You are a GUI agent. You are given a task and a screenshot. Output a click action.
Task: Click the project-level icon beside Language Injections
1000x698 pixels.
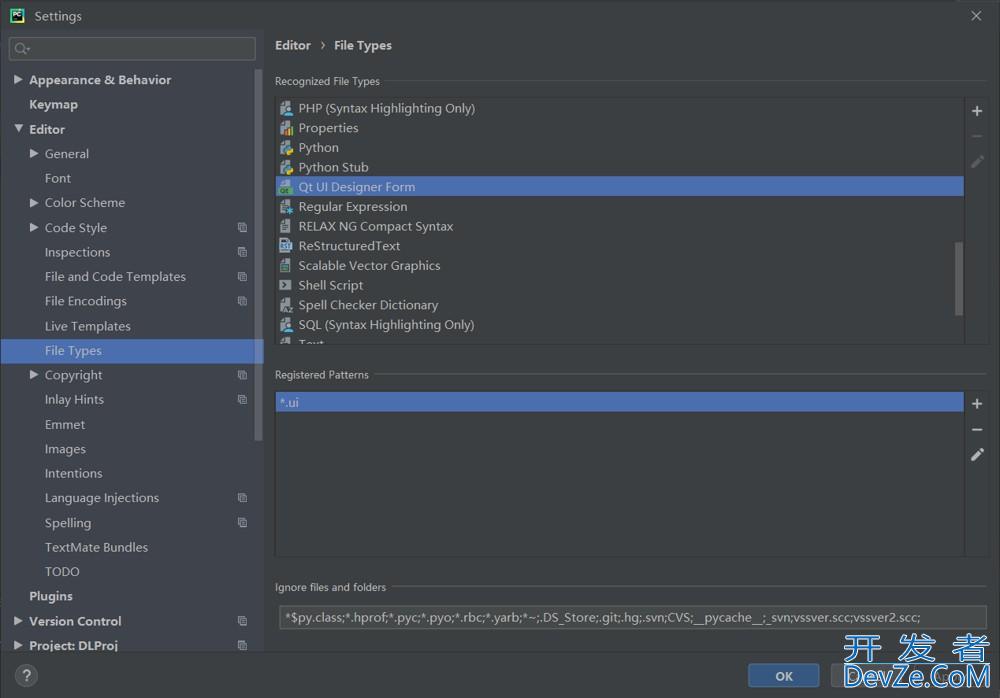[242, 498]
